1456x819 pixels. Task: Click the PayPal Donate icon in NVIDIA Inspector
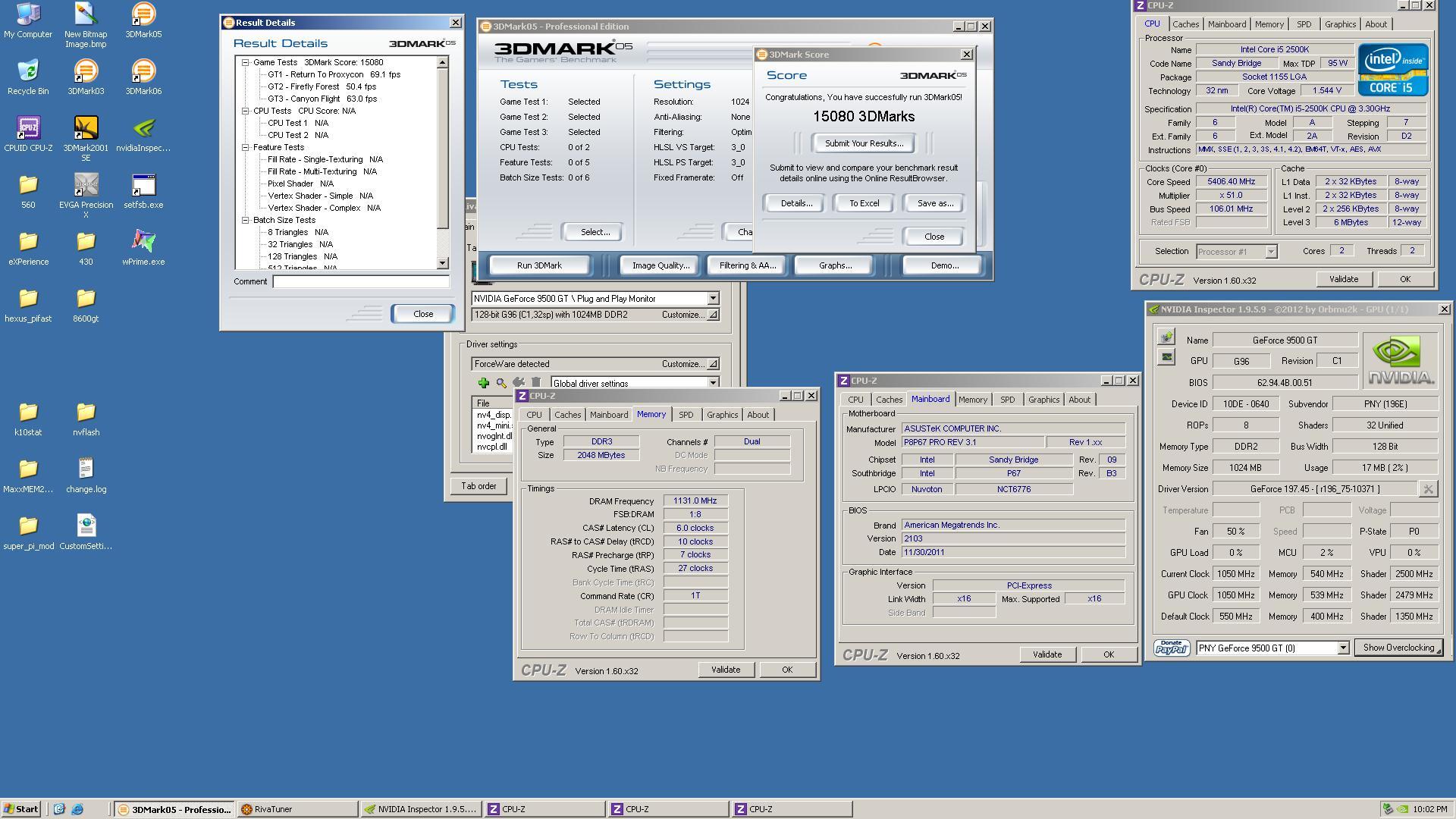1172,648
